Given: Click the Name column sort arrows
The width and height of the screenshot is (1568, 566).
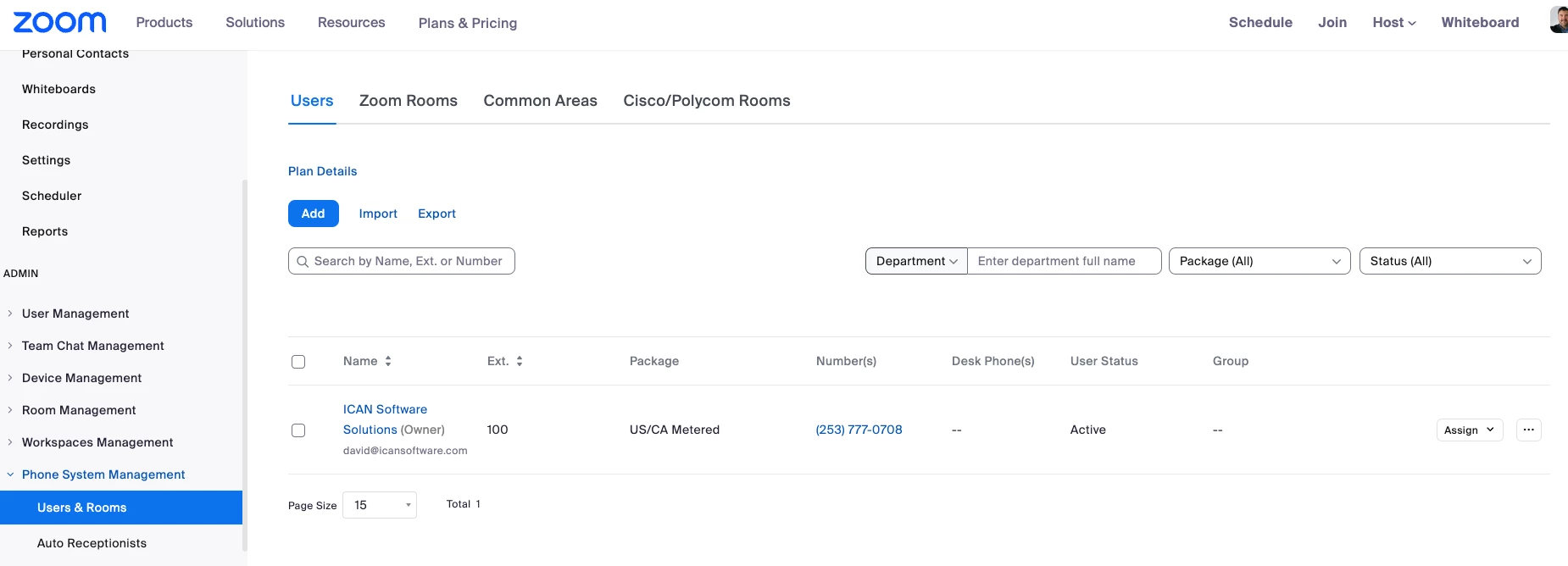Looking at the screenshot, I should (388, 361).
